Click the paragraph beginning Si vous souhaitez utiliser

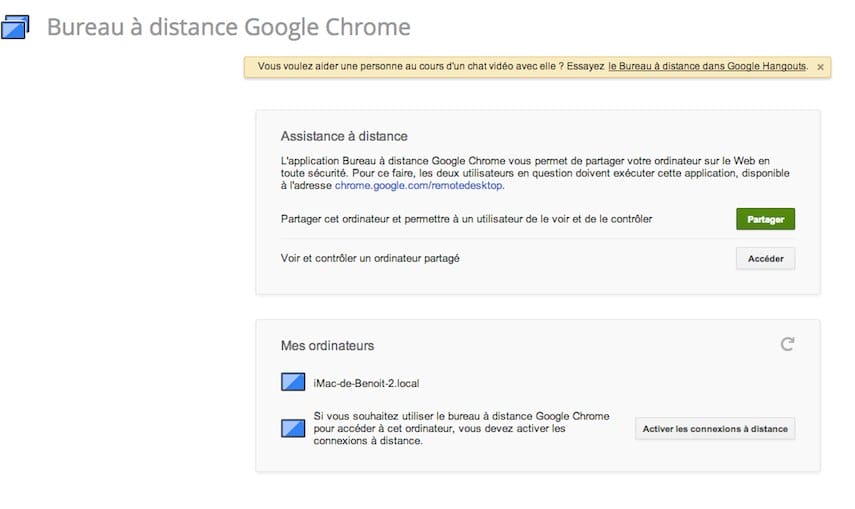point(461,428)
